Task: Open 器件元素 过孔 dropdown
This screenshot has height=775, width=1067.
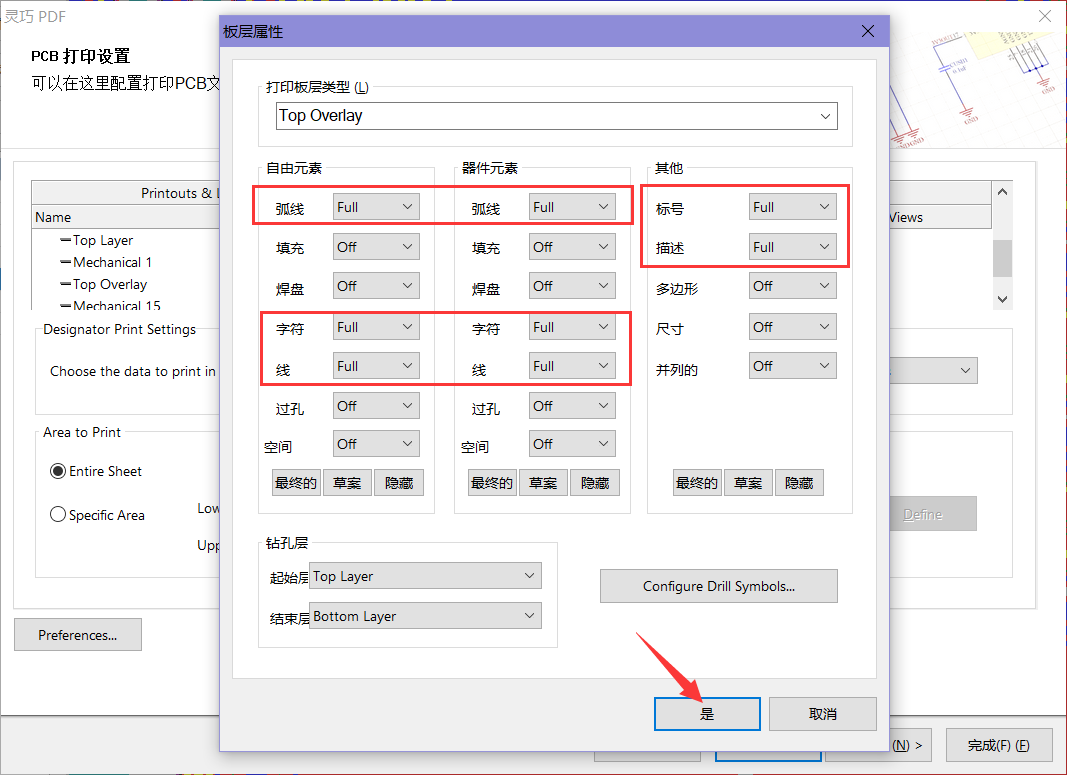Action: point(572,406)
